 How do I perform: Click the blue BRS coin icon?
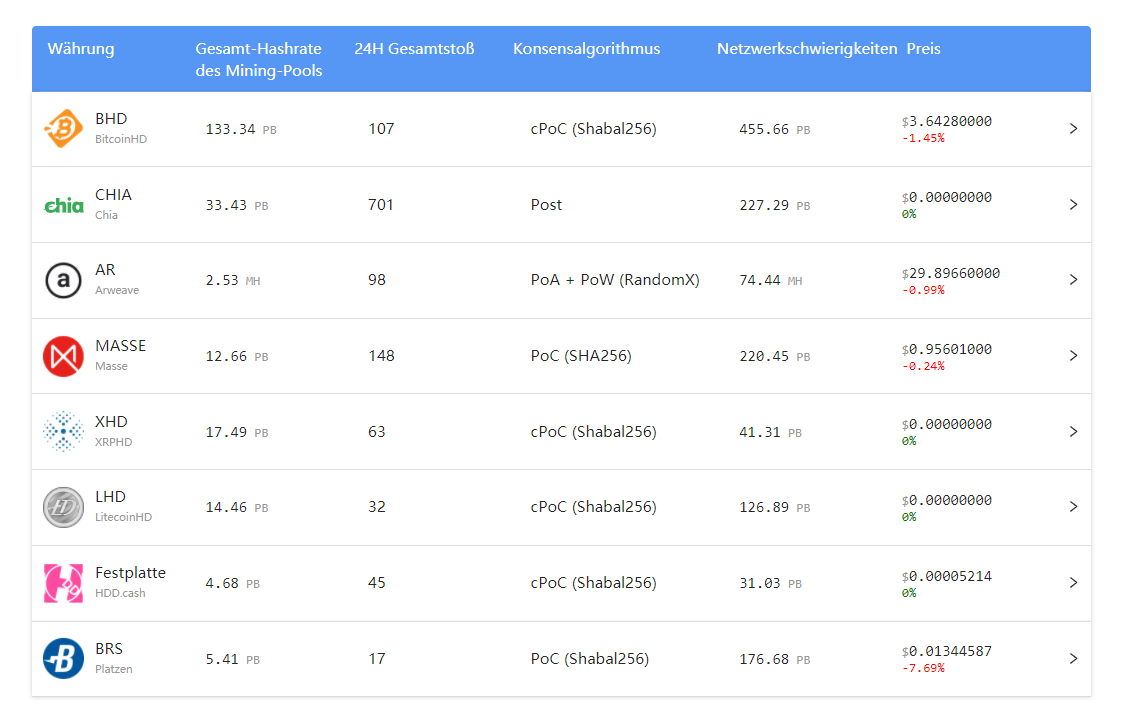[63, 658]
